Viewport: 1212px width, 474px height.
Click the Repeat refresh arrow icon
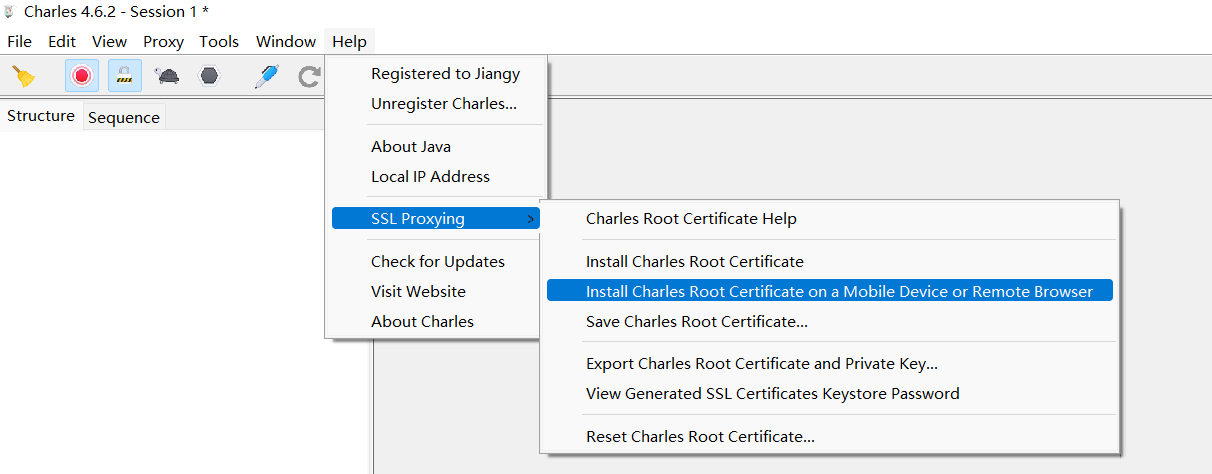pos(310,76)
